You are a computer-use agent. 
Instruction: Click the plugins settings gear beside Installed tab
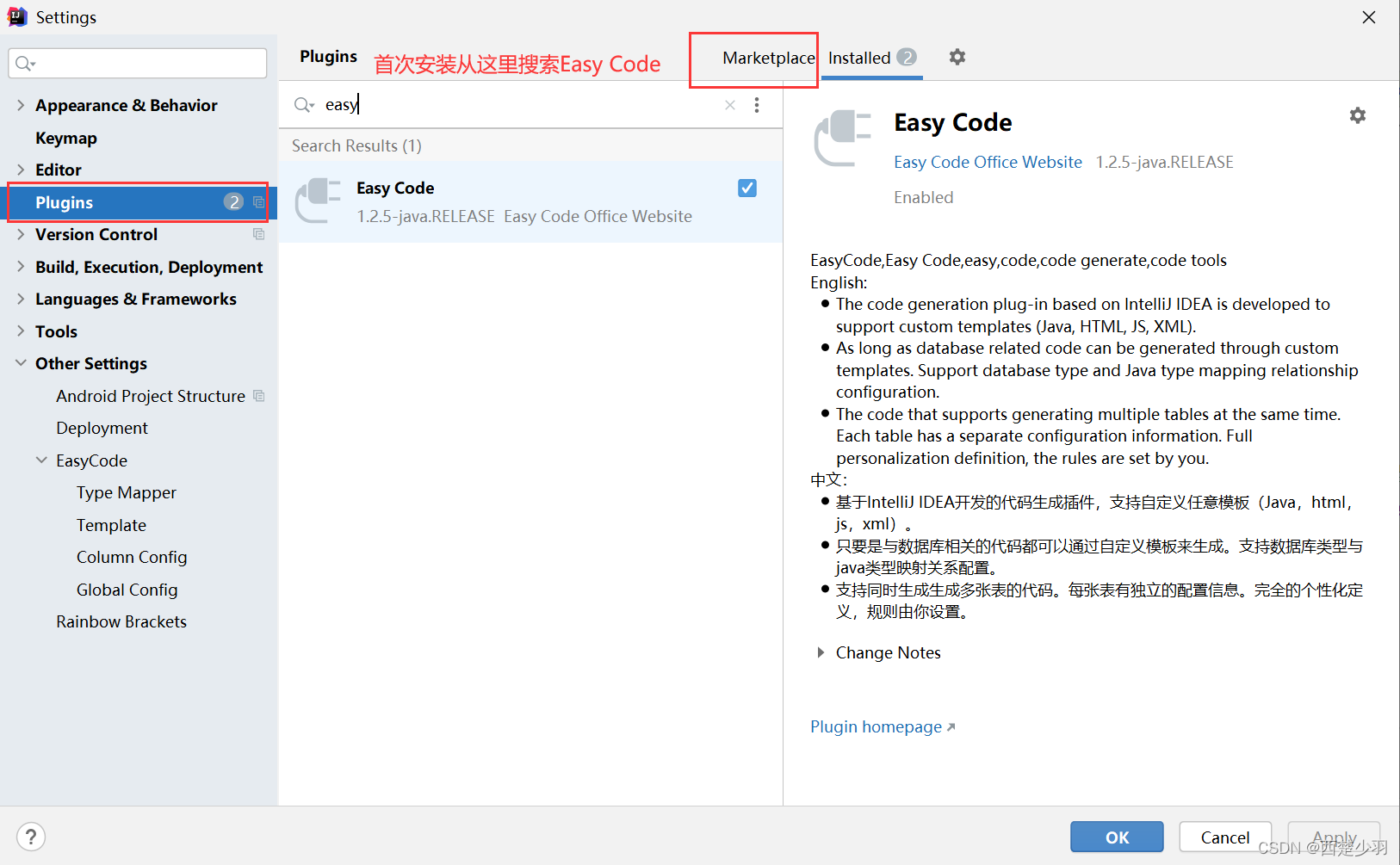coord(957,57)
